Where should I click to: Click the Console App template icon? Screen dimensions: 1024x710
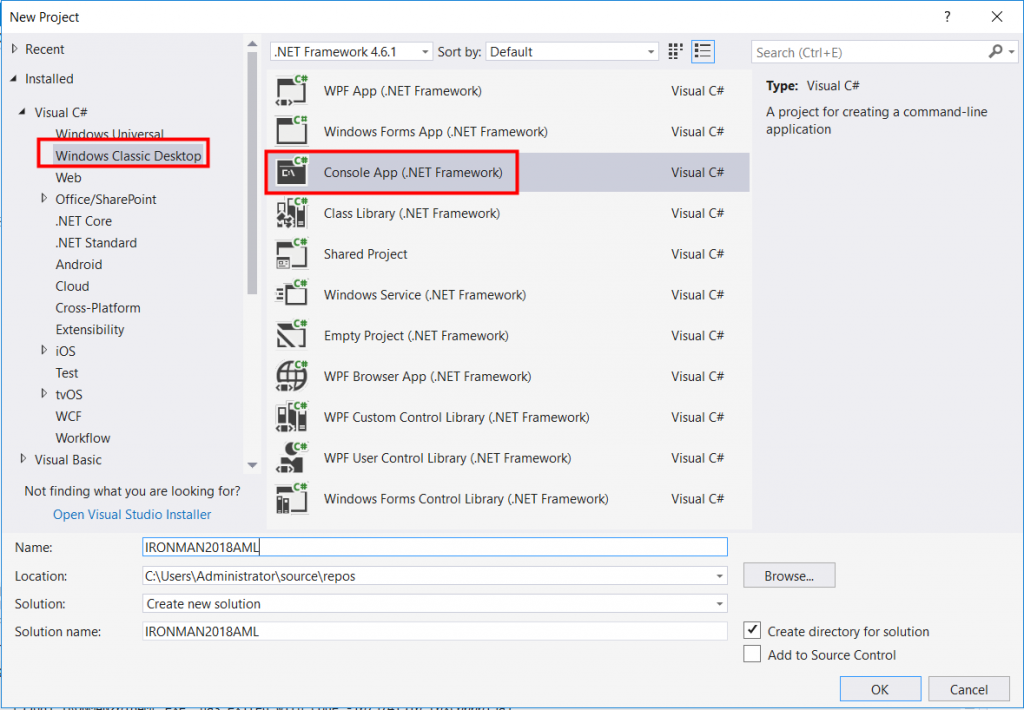point(291,172)
